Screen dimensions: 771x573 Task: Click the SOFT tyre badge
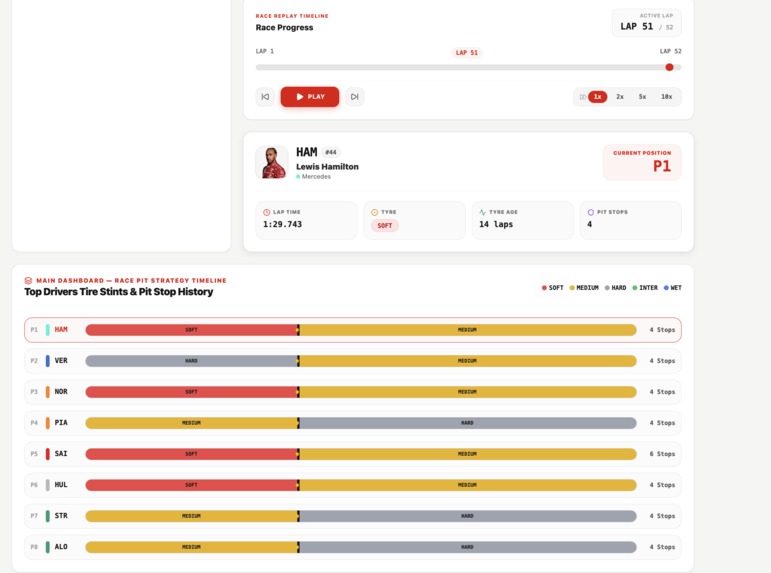[385, 226]
